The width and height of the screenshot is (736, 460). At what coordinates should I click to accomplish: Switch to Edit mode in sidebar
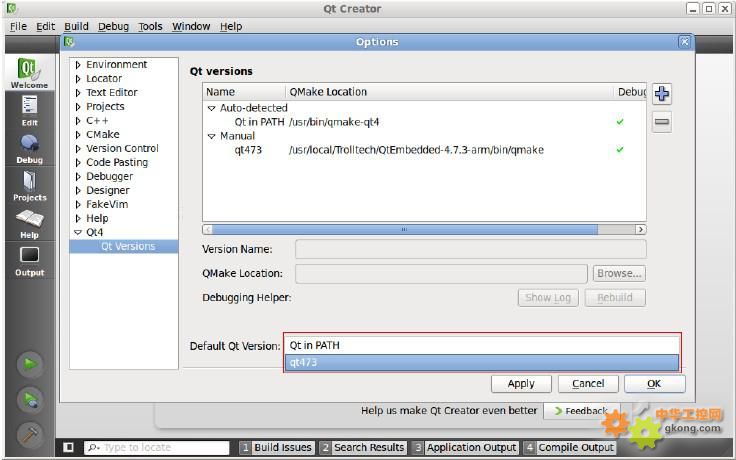click(x=29, y=111)
